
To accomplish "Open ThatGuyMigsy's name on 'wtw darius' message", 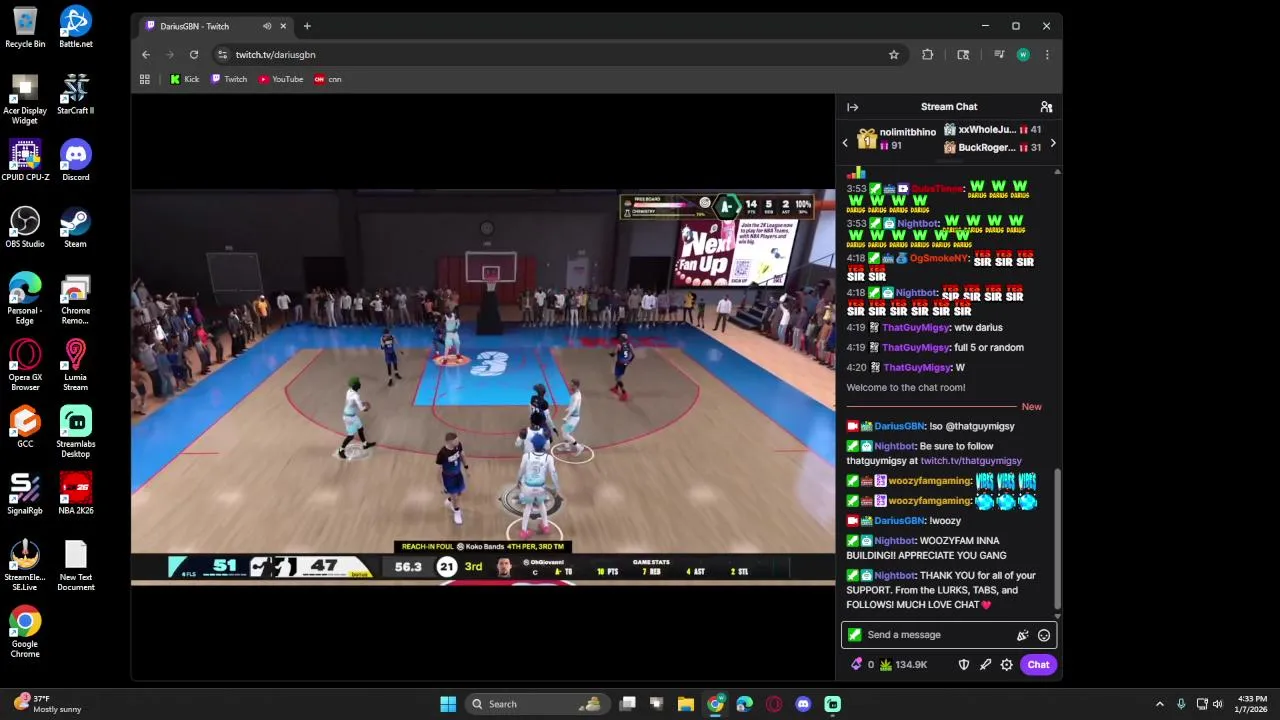I will 916,328.
